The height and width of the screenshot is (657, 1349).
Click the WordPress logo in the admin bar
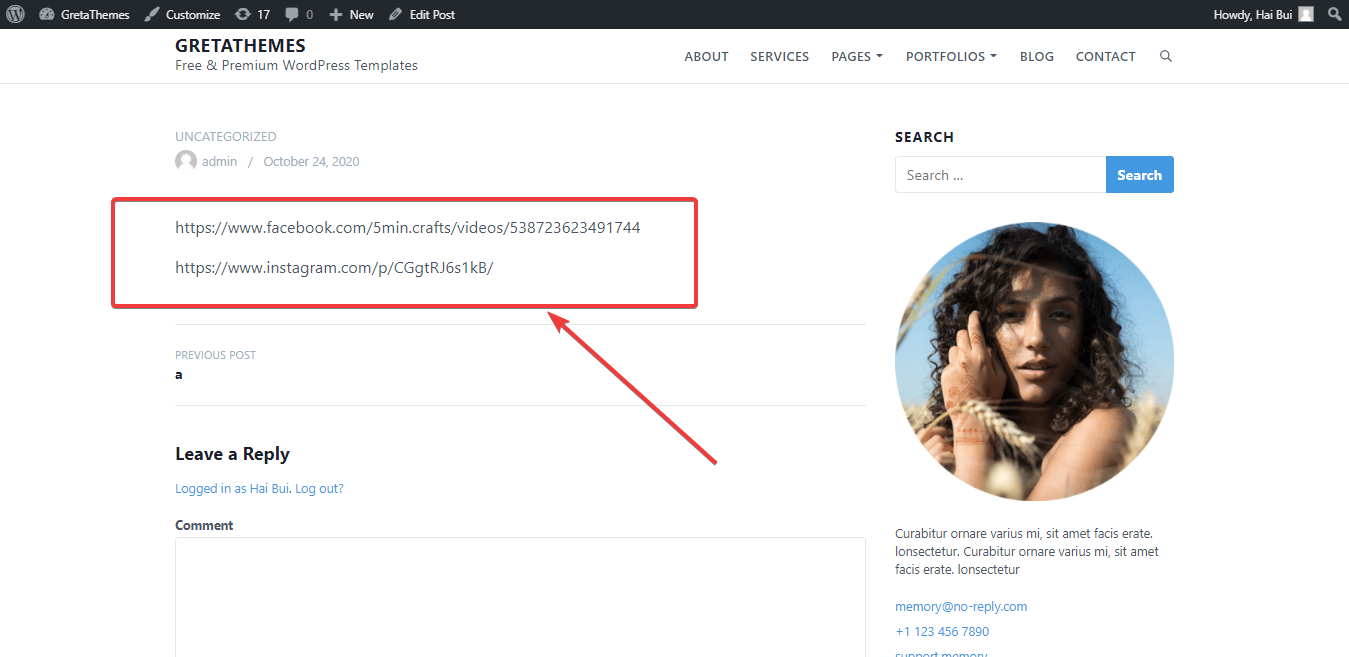(15, 14)
